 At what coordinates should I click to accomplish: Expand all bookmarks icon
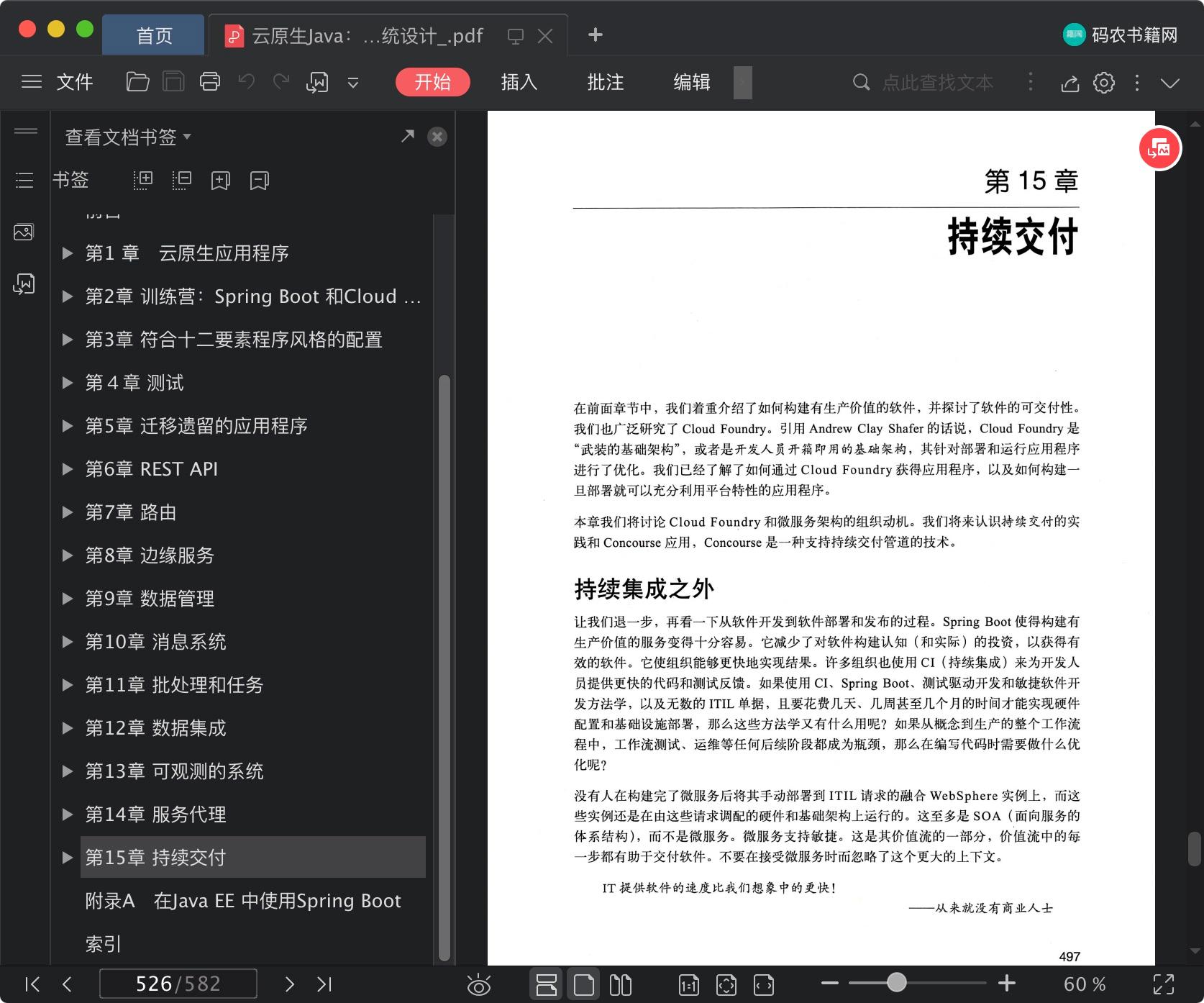click(x=143, y=180)
